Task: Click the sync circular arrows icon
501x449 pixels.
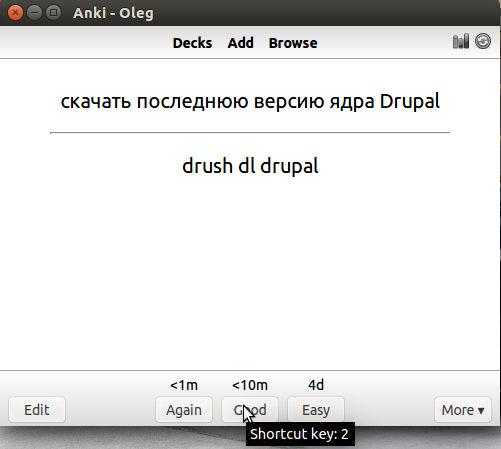Action: pyautogui.click(x=483, y=41)
